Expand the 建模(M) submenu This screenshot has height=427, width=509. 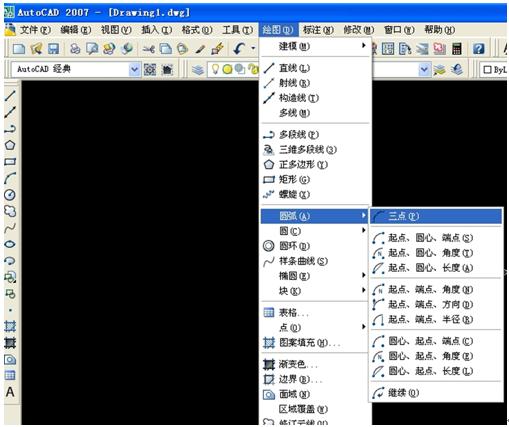316,46
